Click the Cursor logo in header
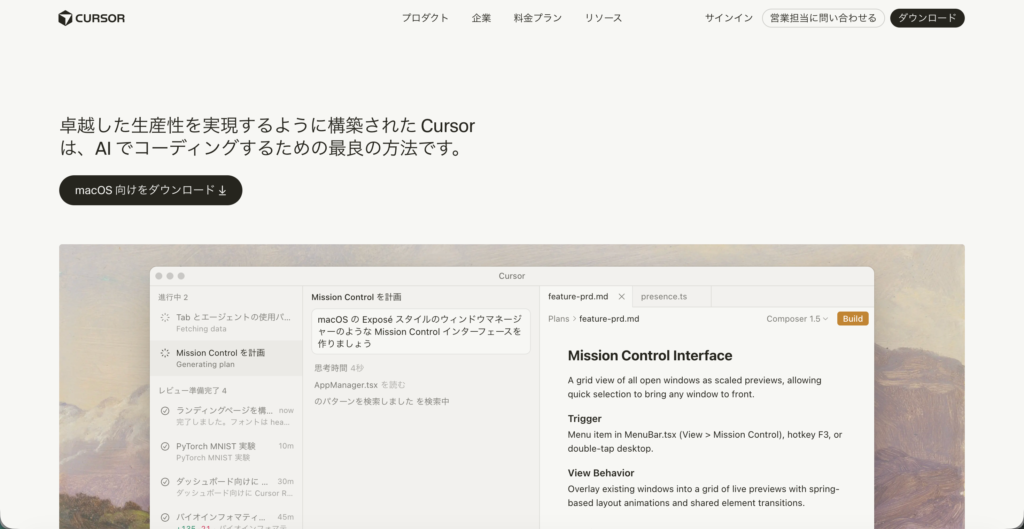Viewport: 1024px width, 529px height. click(91, 18)
